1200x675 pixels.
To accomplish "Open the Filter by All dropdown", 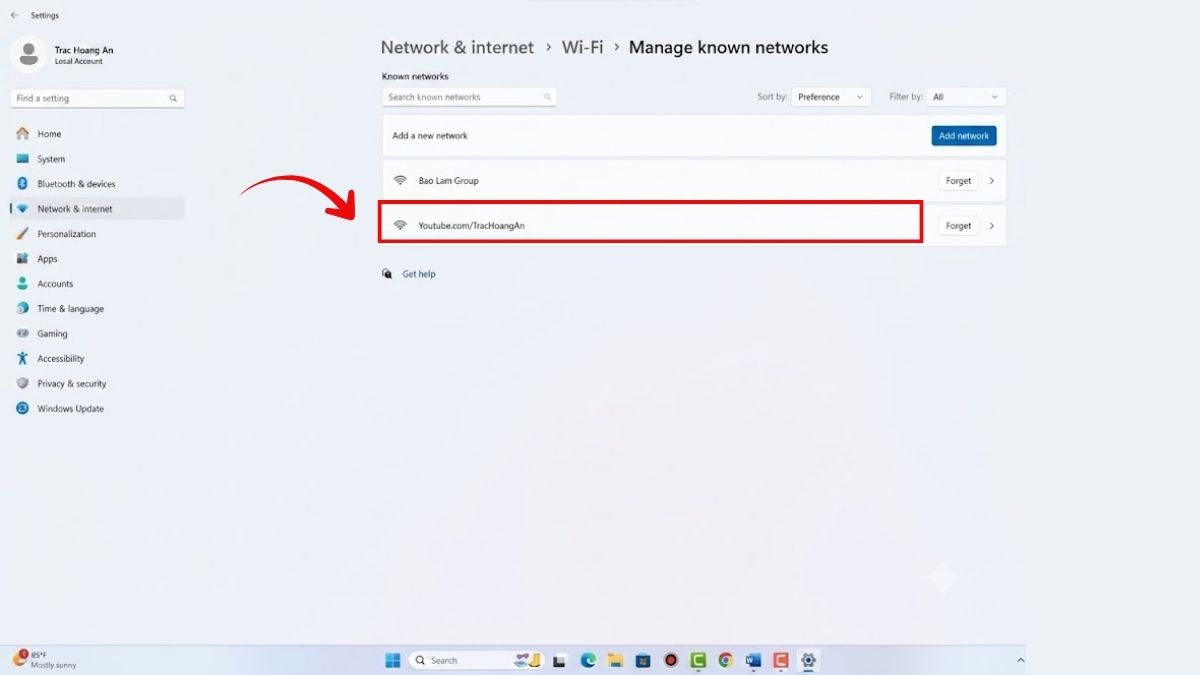I will coord(966,97).
